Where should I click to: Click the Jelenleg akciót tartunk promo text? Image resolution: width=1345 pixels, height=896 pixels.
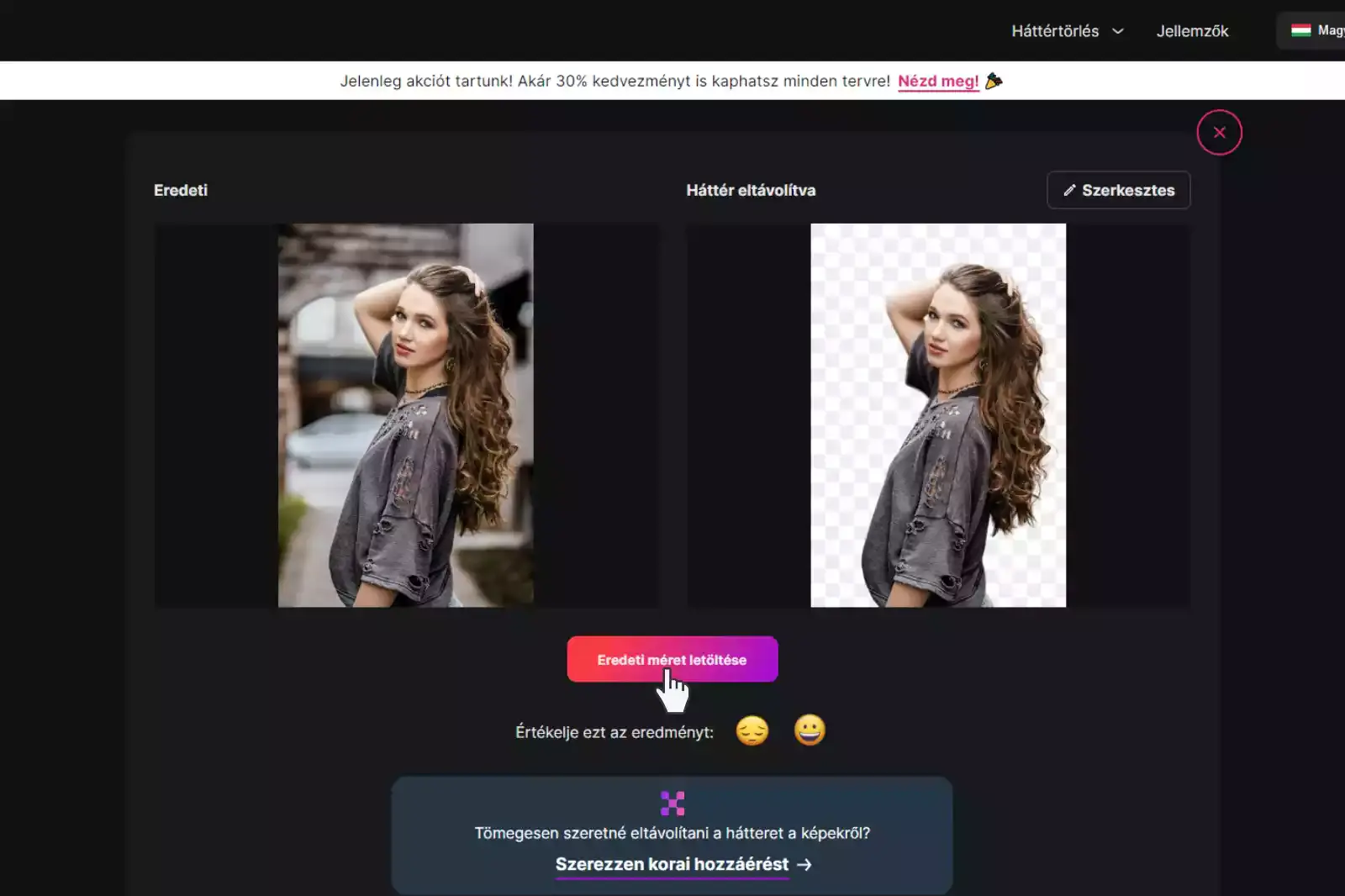pyautogui.click(x=614, y=81)
